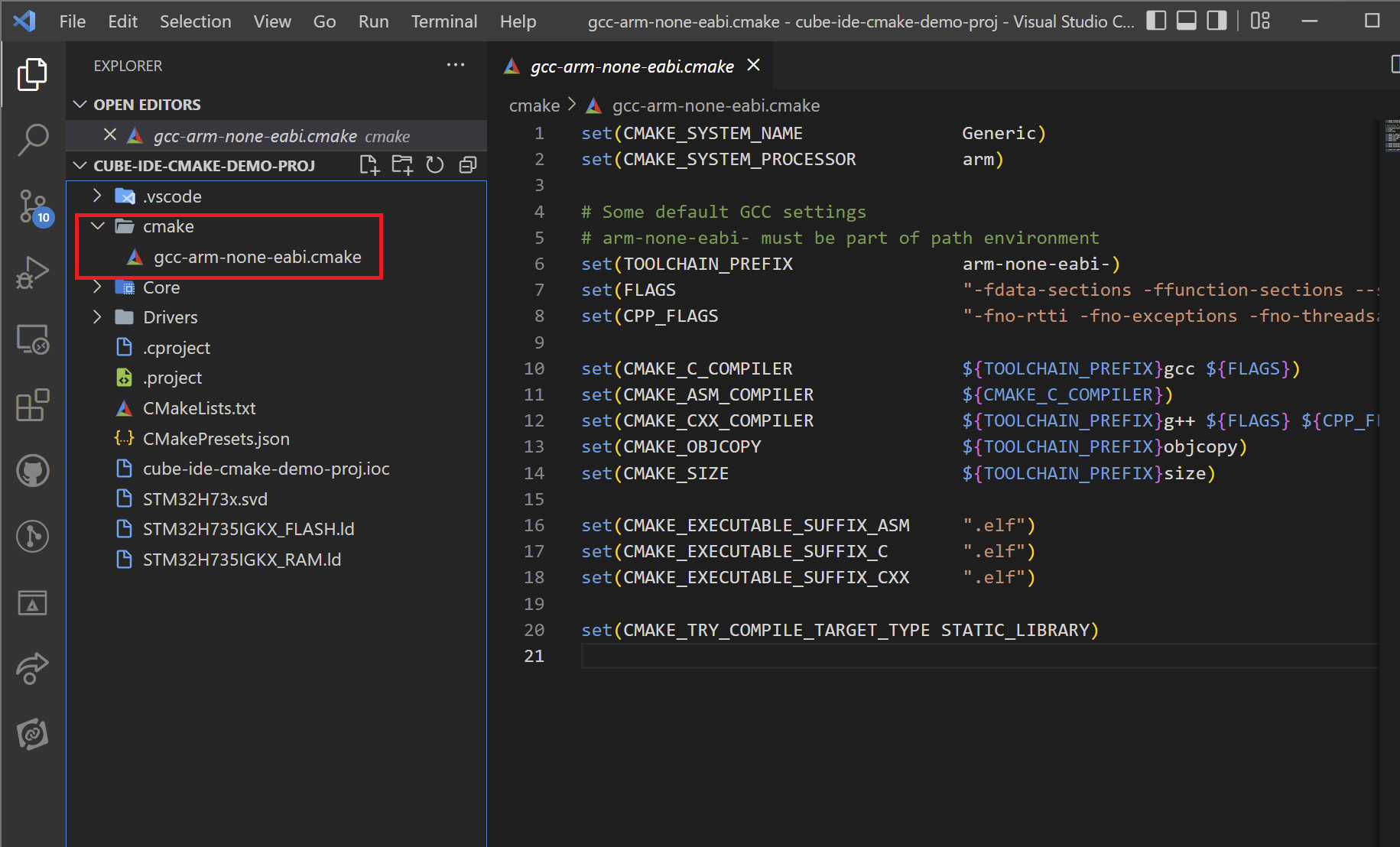The width and height of the screenshot is (1400, 847).
Task: Open the Git Graph icon in activity bar
Action: 32,537
